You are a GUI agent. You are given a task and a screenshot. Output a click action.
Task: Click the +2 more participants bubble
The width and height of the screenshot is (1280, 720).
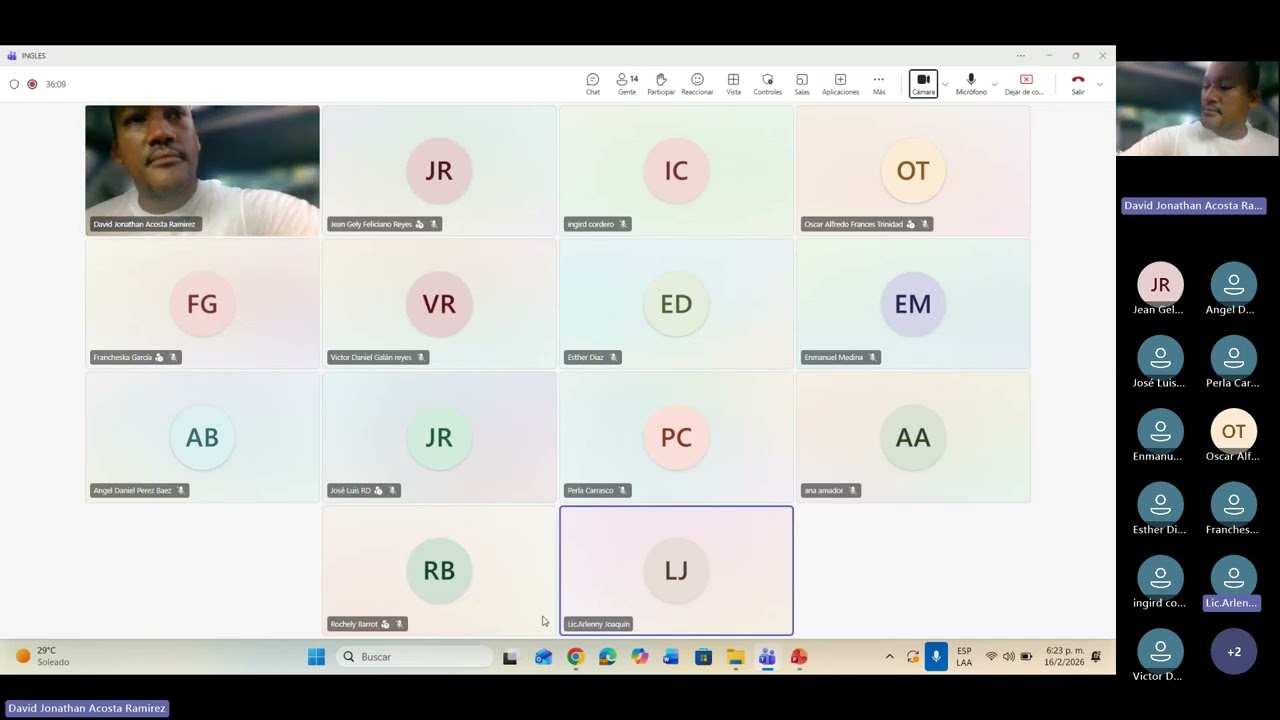(x=1234, y=652)
